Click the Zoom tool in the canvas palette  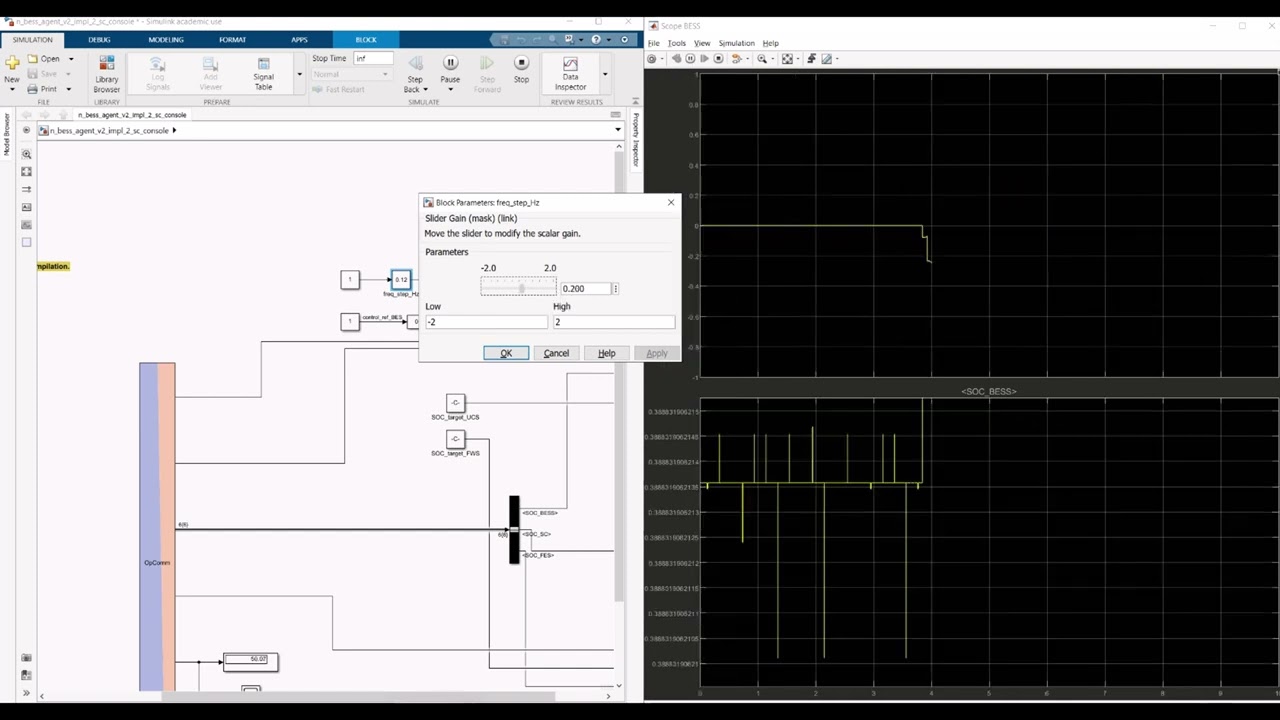[26, 154]
